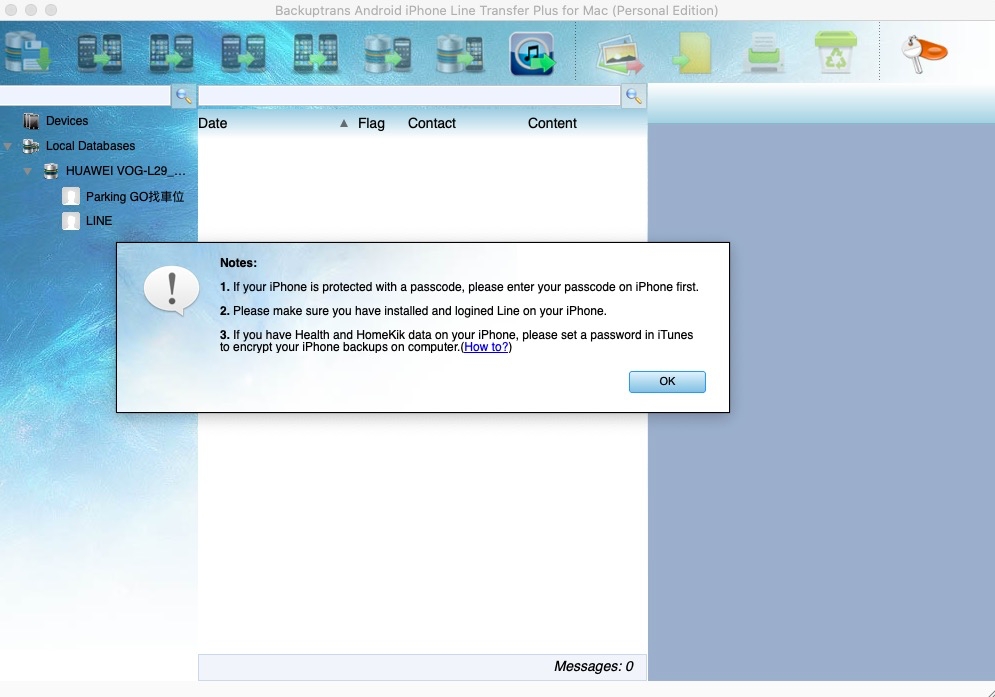Collapse the Local Databases tree node
The height and width of the screenshot is (697, 995).
click(x=8, y=146)
